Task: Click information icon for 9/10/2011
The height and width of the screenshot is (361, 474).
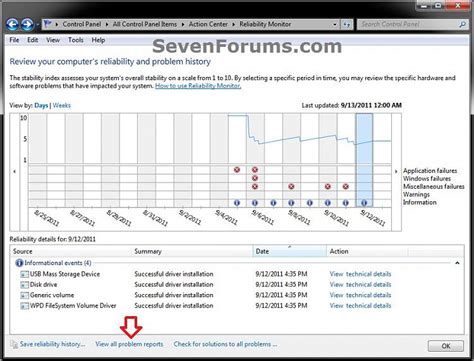Action: click(328, 203)
